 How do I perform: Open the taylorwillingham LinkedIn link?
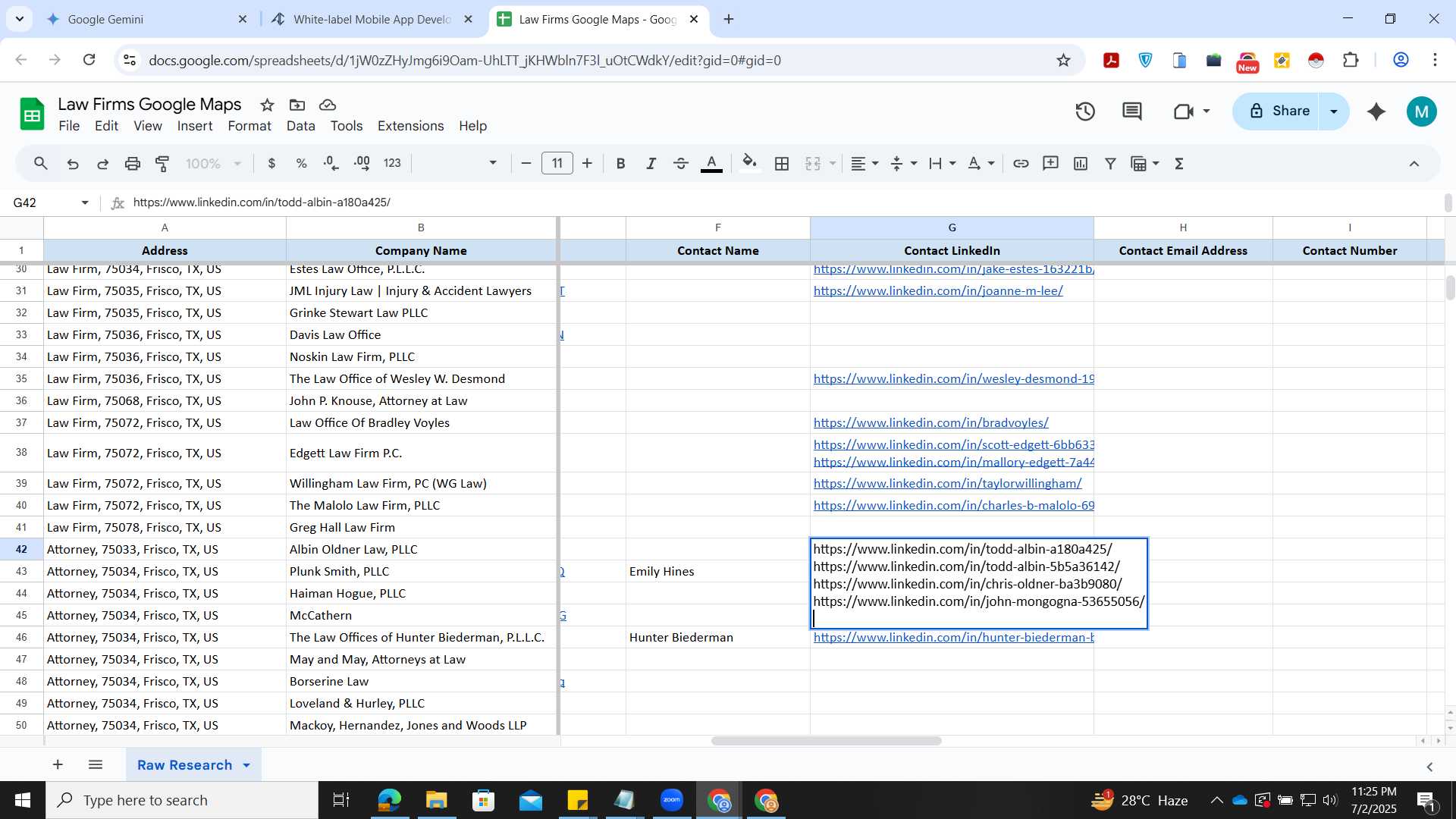click(947, 483)
